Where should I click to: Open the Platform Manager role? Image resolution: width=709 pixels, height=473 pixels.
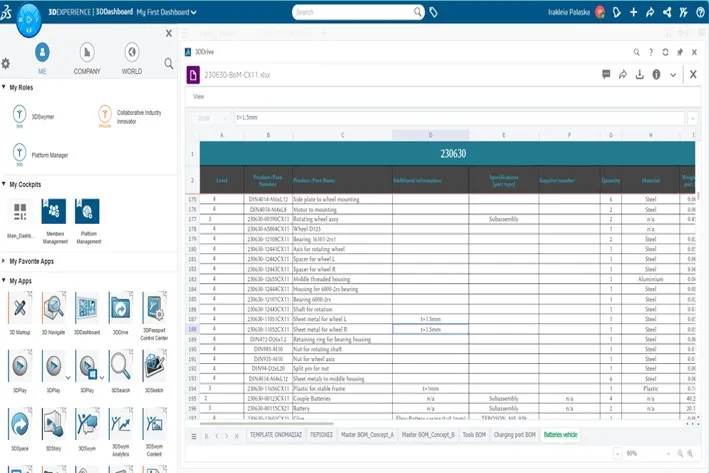point(19,153)
